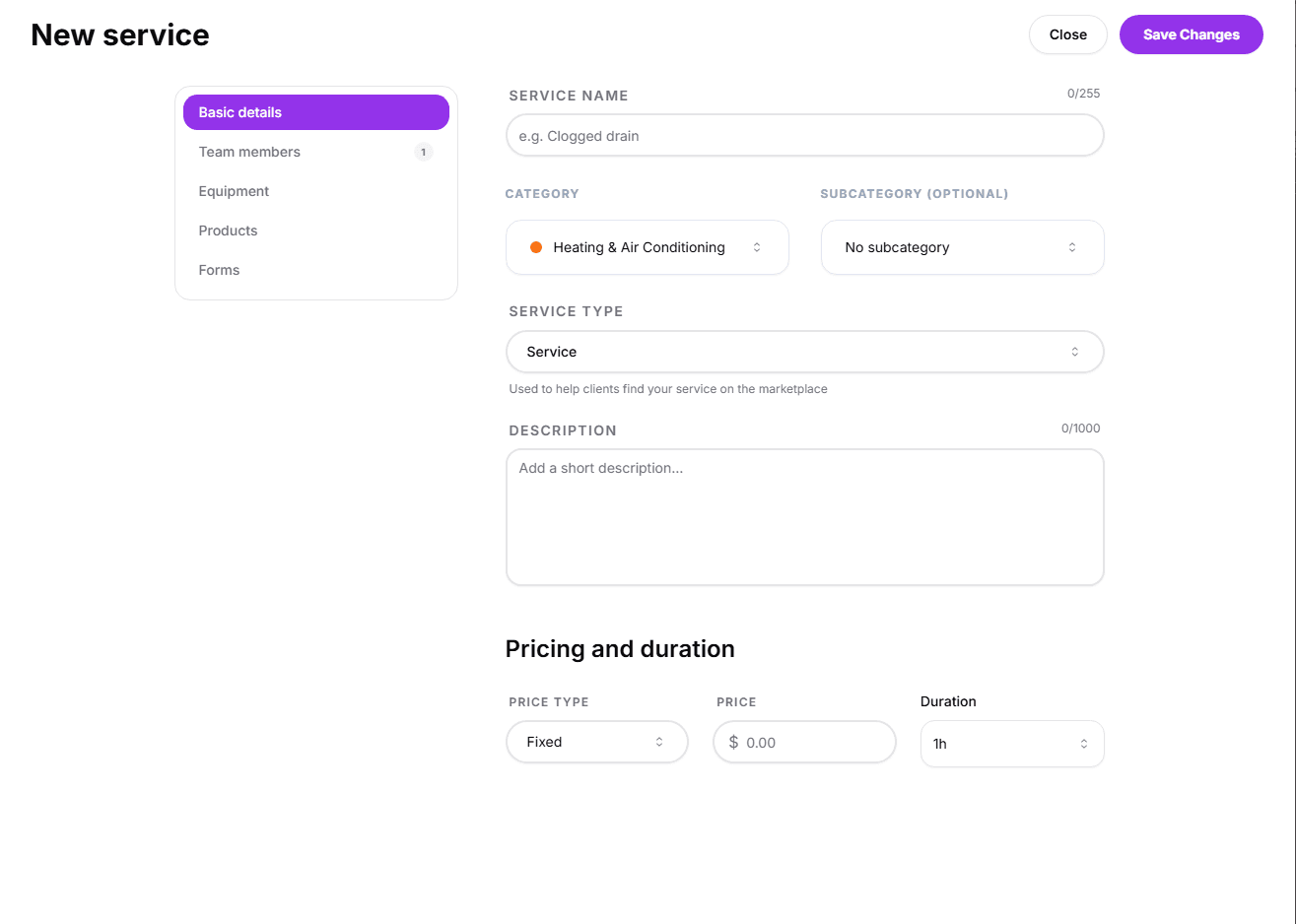
Task: Go to the Equipment section
Action: pyautogui.click(x=234, y=191)
